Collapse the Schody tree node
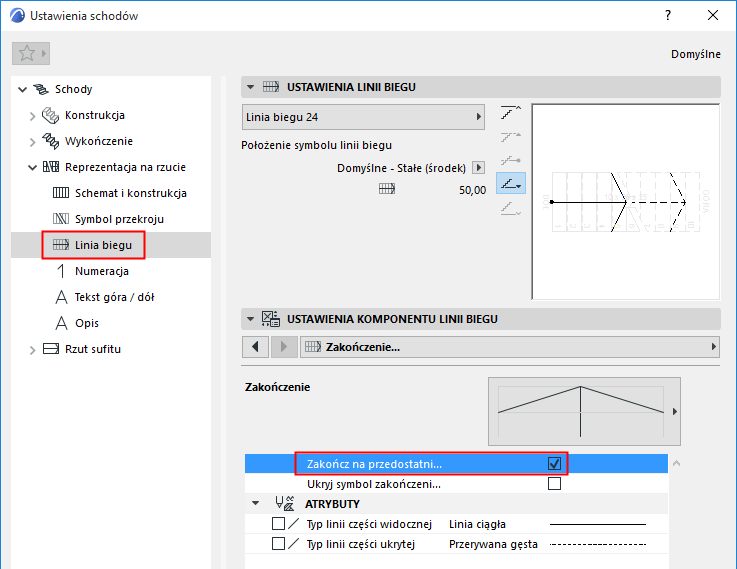The width and height of the screenshot is (737, 569). click(x=22, y=89)
